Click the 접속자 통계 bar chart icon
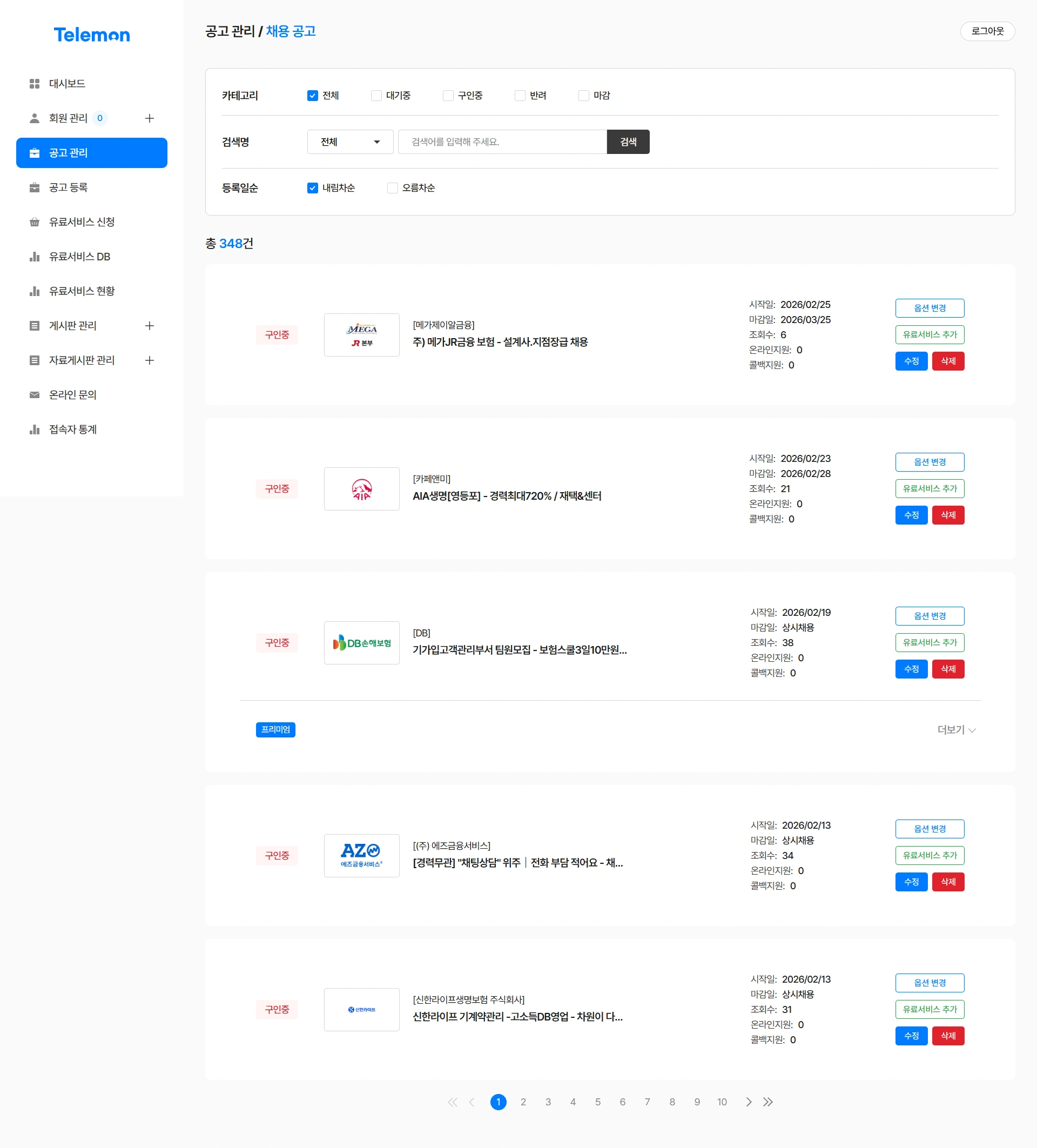 pos(35,430)
